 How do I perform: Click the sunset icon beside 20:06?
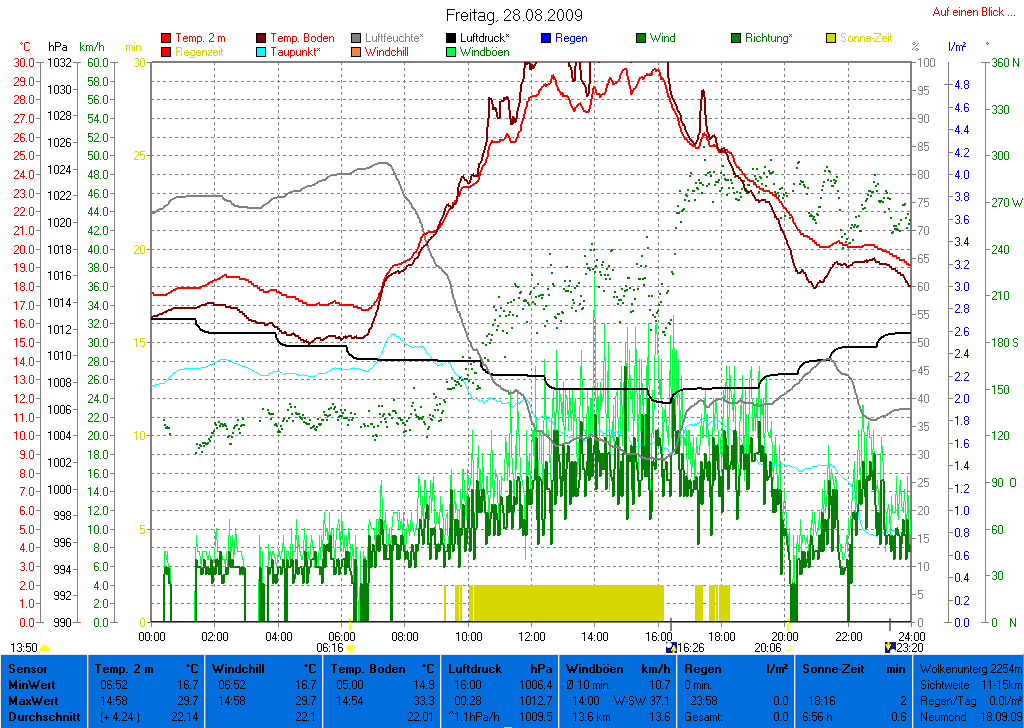click(x=788, y=648)
